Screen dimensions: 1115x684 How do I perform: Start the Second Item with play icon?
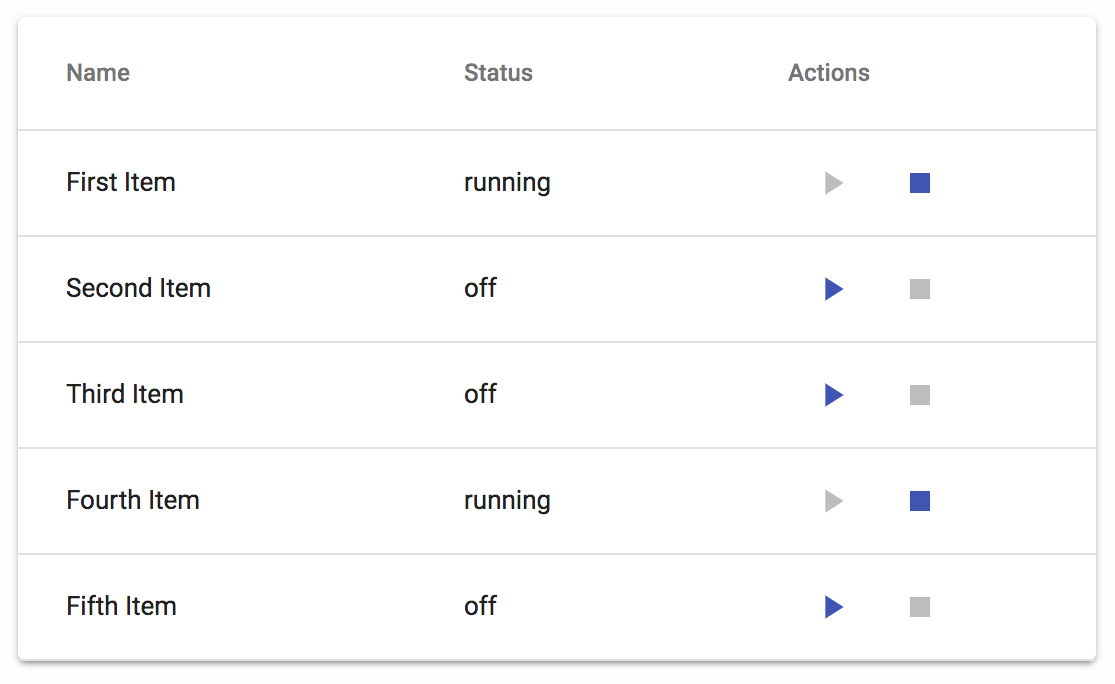[833, 289]
